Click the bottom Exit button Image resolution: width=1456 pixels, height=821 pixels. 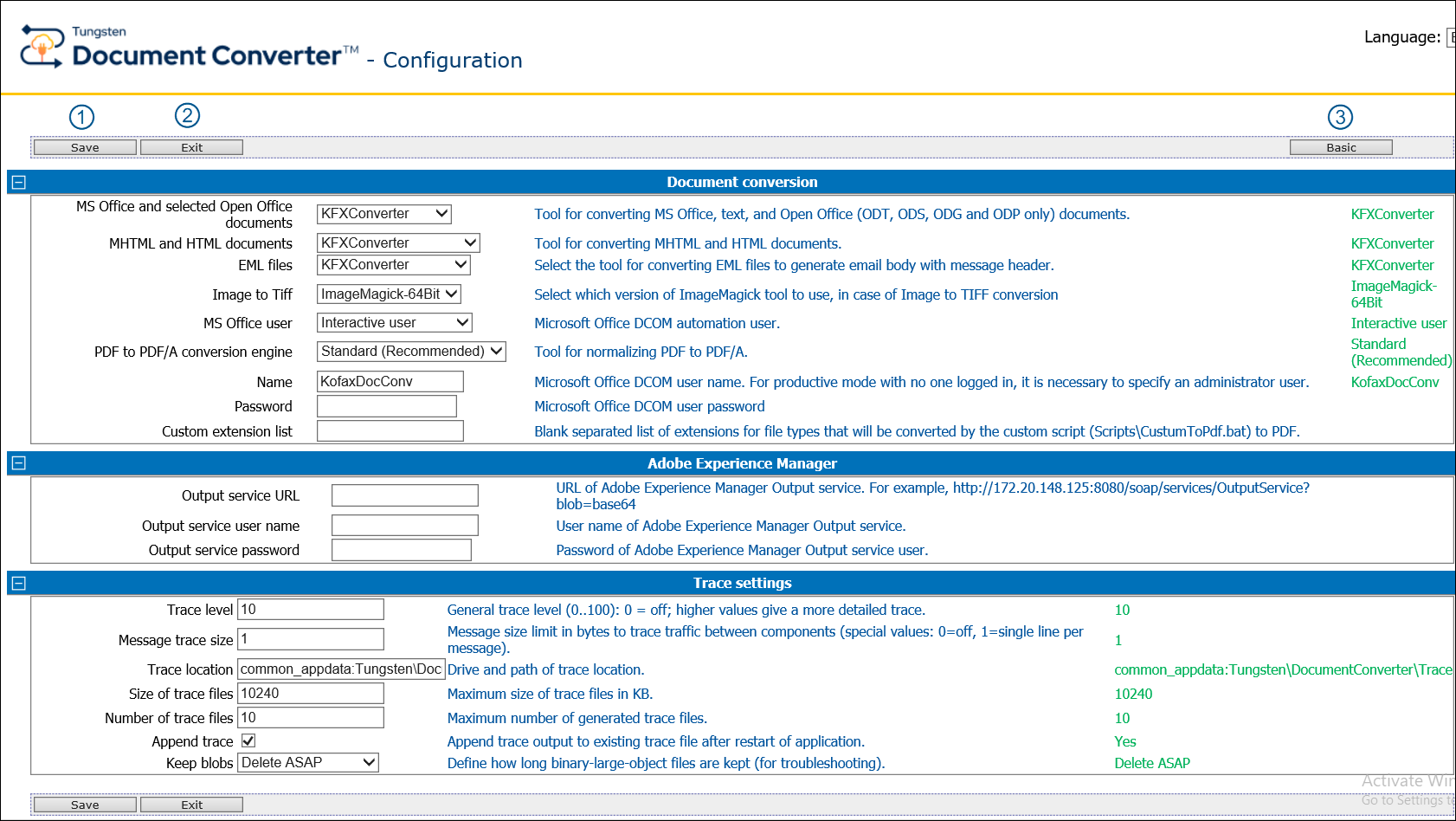tap(191, 805)
